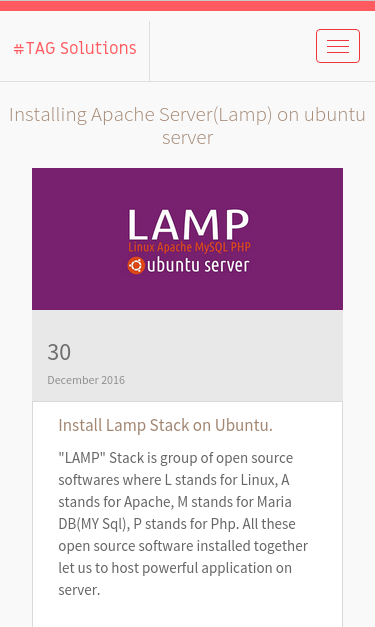Select the page title 'Installing Apache Server(Lamp) on ubuntu server'
This screenshot has width=375, height=627.
pyautogui.click(x=188, y=126)
